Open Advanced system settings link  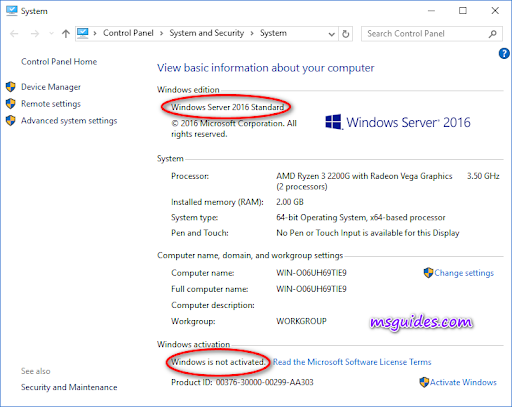click(x=69, y=121)
